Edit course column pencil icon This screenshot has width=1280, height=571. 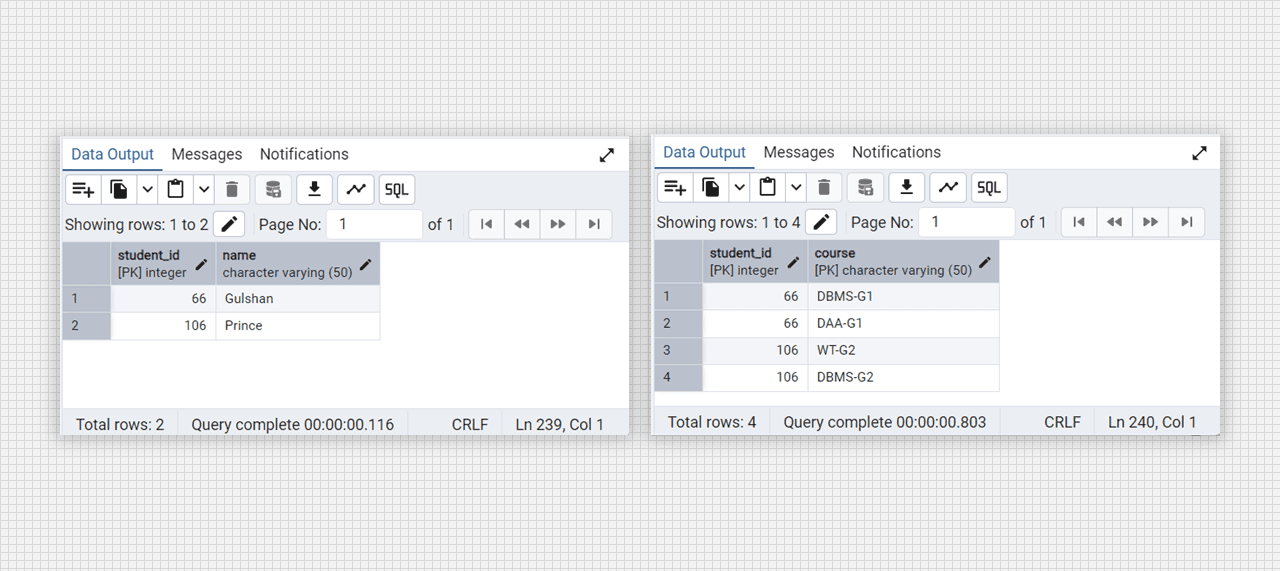click(985, 262)
